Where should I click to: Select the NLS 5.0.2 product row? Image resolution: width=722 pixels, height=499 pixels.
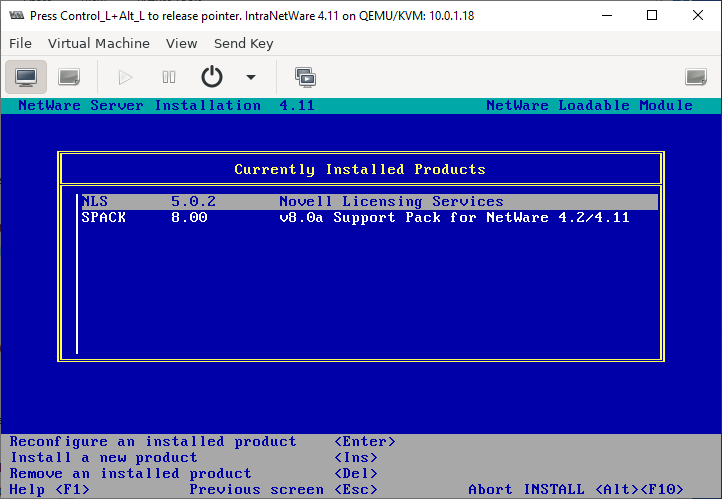point(369,202)
